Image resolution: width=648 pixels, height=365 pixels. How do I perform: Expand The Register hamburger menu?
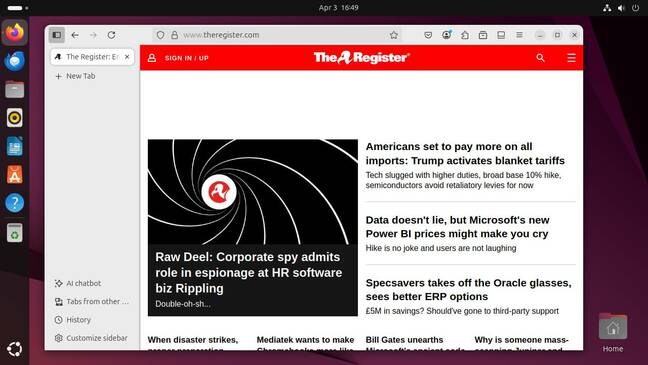coord(571,58)
